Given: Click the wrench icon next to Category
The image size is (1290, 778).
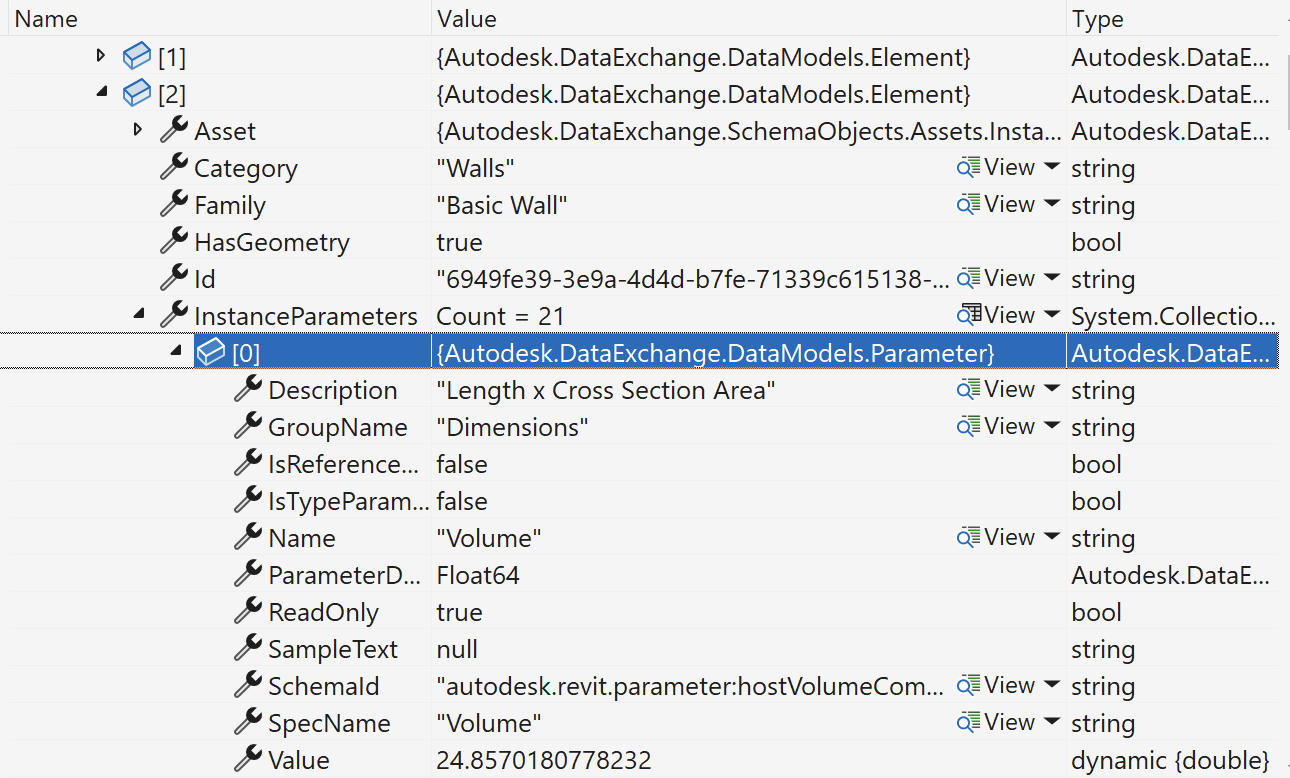Looking at the screenshot, I should pos(174,167).
